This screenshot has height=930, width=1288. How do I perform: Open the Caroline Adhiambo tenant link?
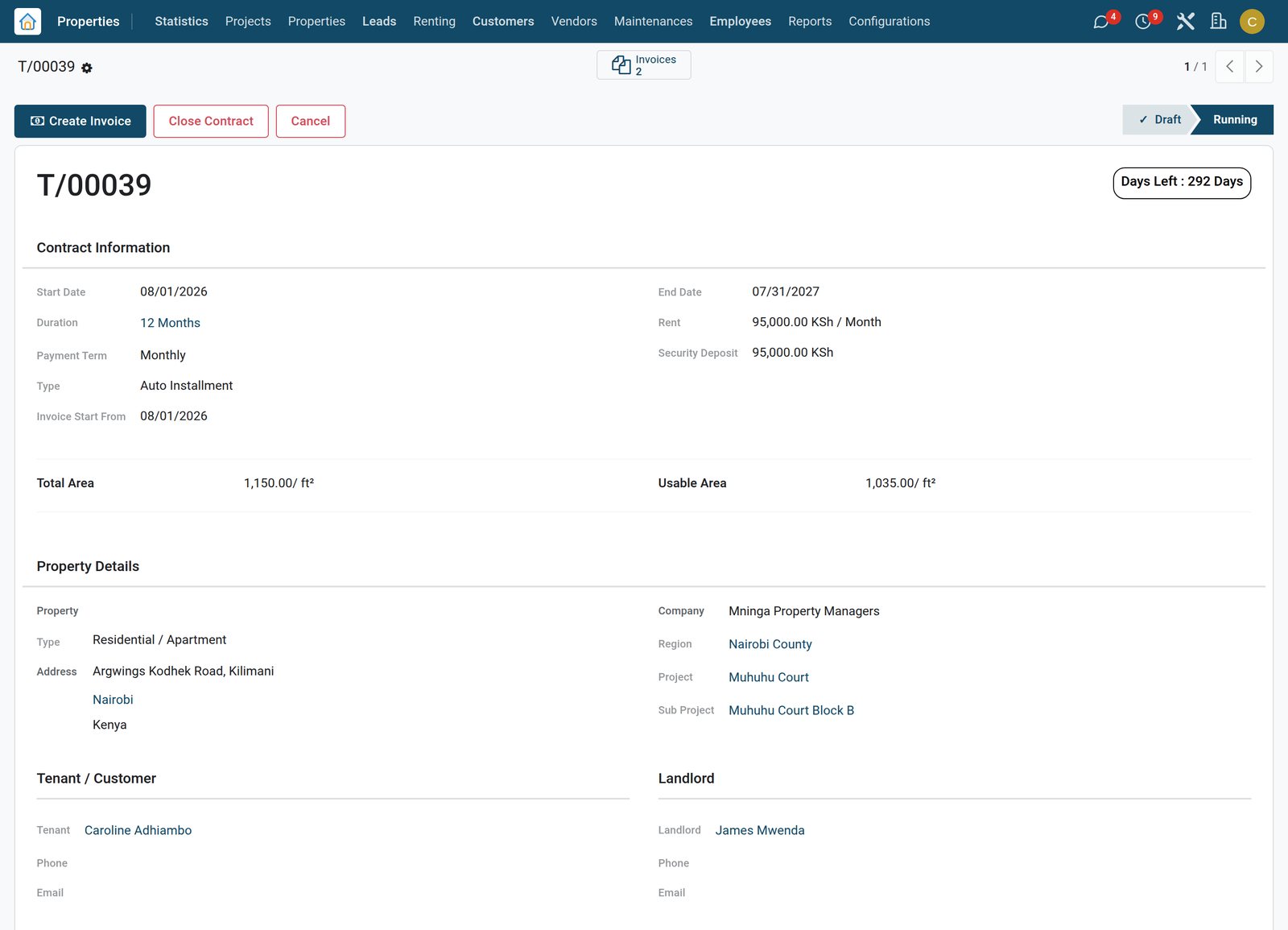138,830
